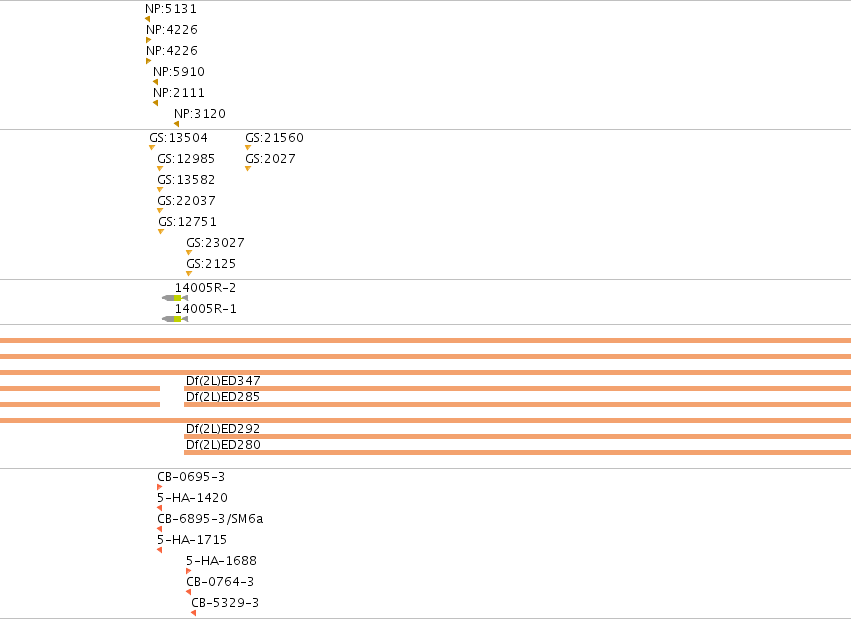
Task: Click the orange bar beneath the Df(2L)ED280 label
Action: [517, 452]
